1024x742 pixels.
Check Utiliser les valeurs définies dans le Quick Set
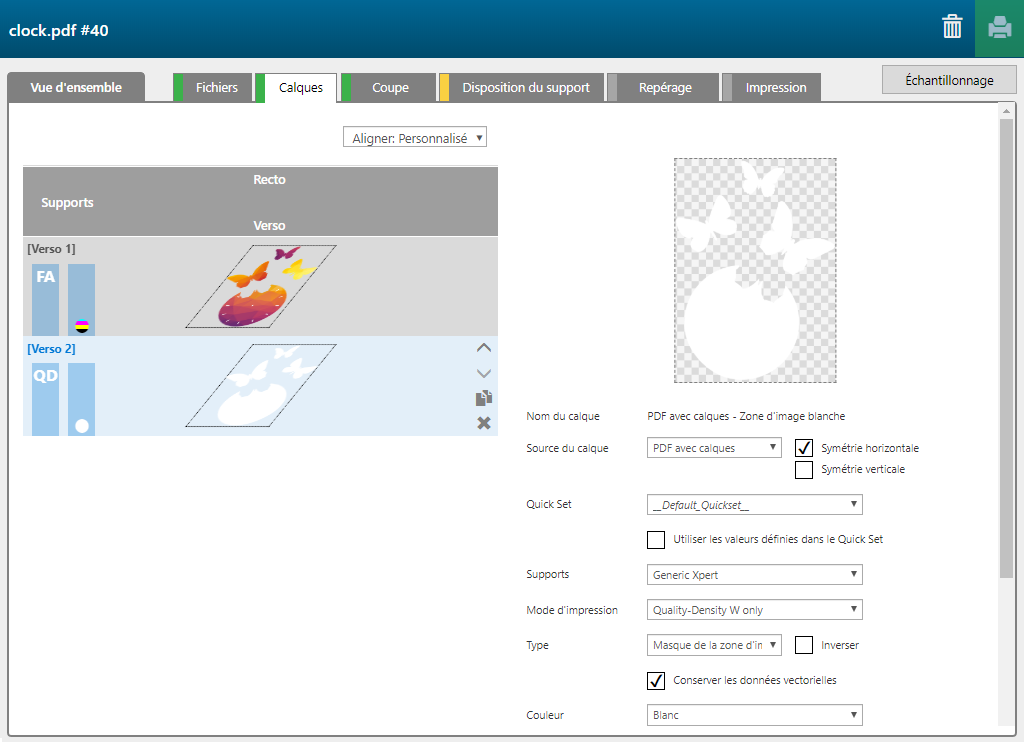(656, 540)
